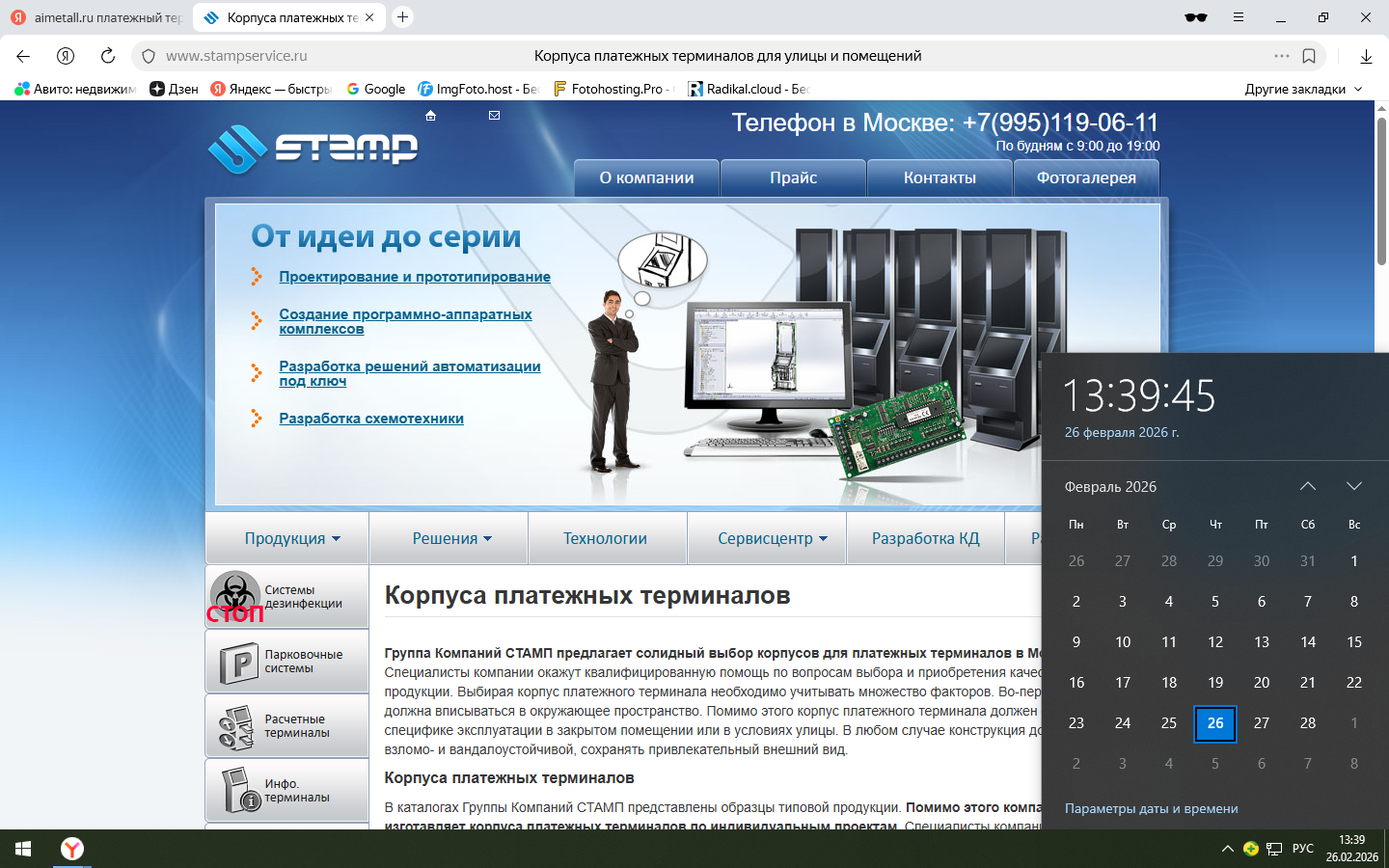The height and width of the screenshot is (868, 1389).
Task: Go to previous month in calendar
Action: coord(1307,486)
